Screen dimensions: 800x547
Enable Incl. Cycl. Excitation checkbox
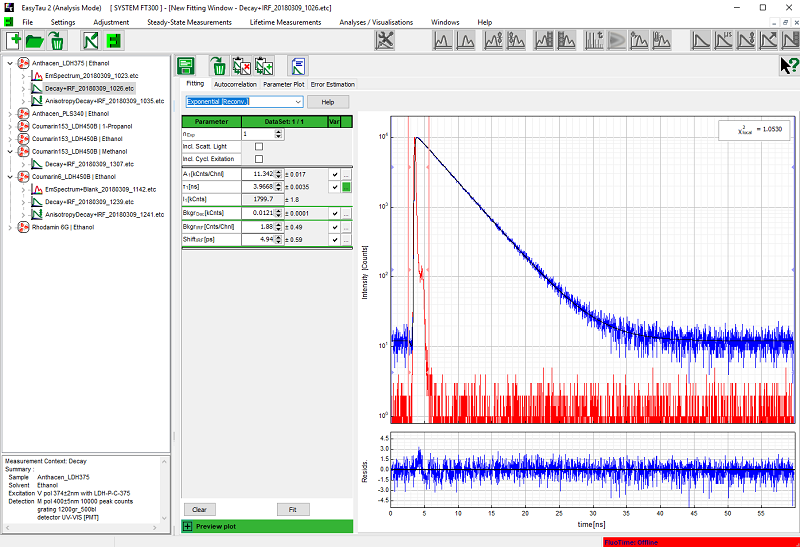pyautogui.click(x=259, y=159)
